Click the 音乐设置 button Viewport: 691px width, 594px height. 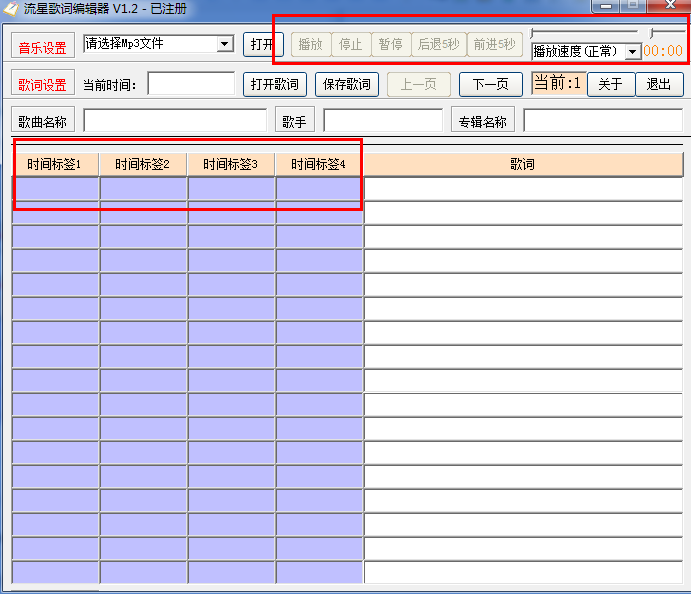(x=43, y=47)
